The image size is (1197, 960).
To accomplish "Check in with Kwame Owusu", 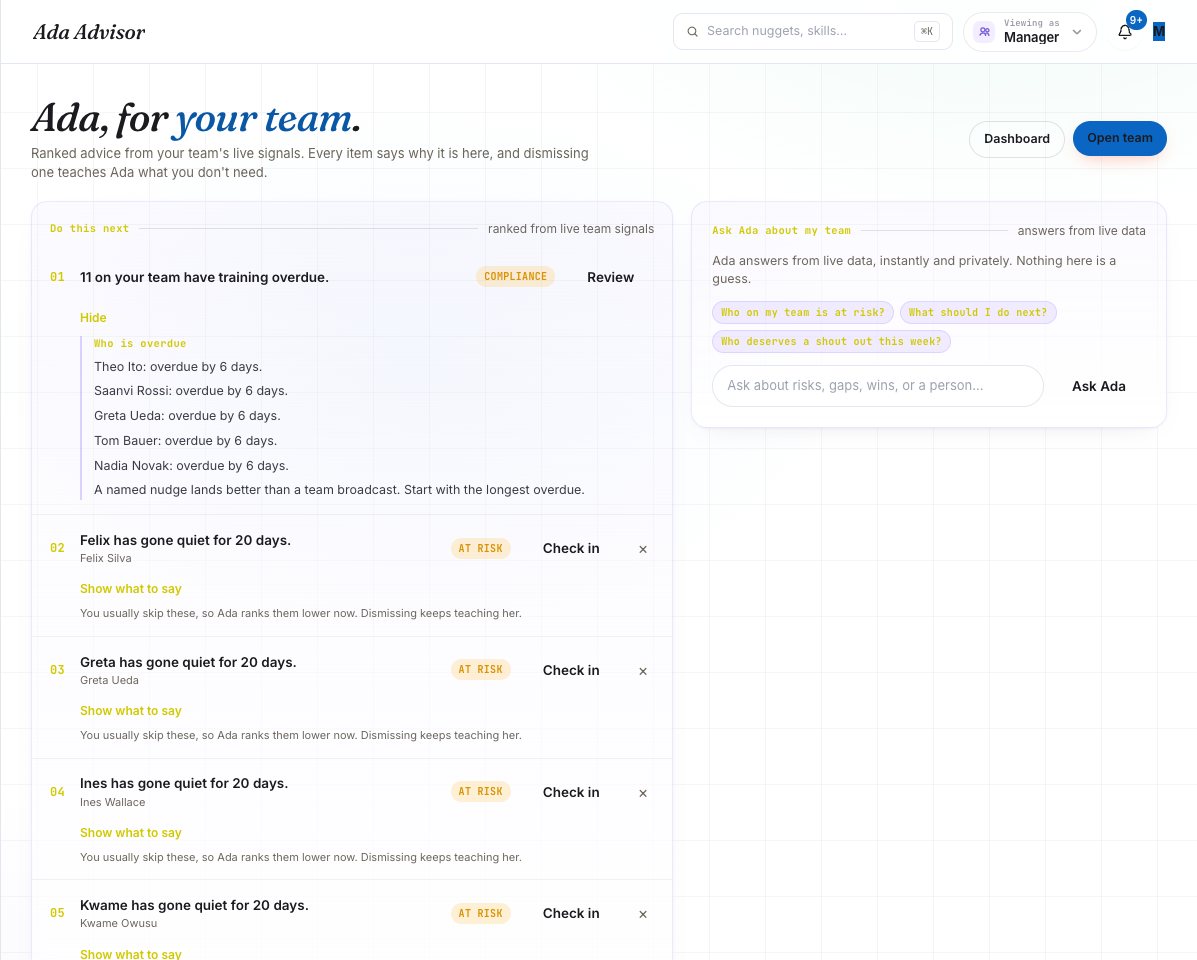I will [x=571, y=913].
